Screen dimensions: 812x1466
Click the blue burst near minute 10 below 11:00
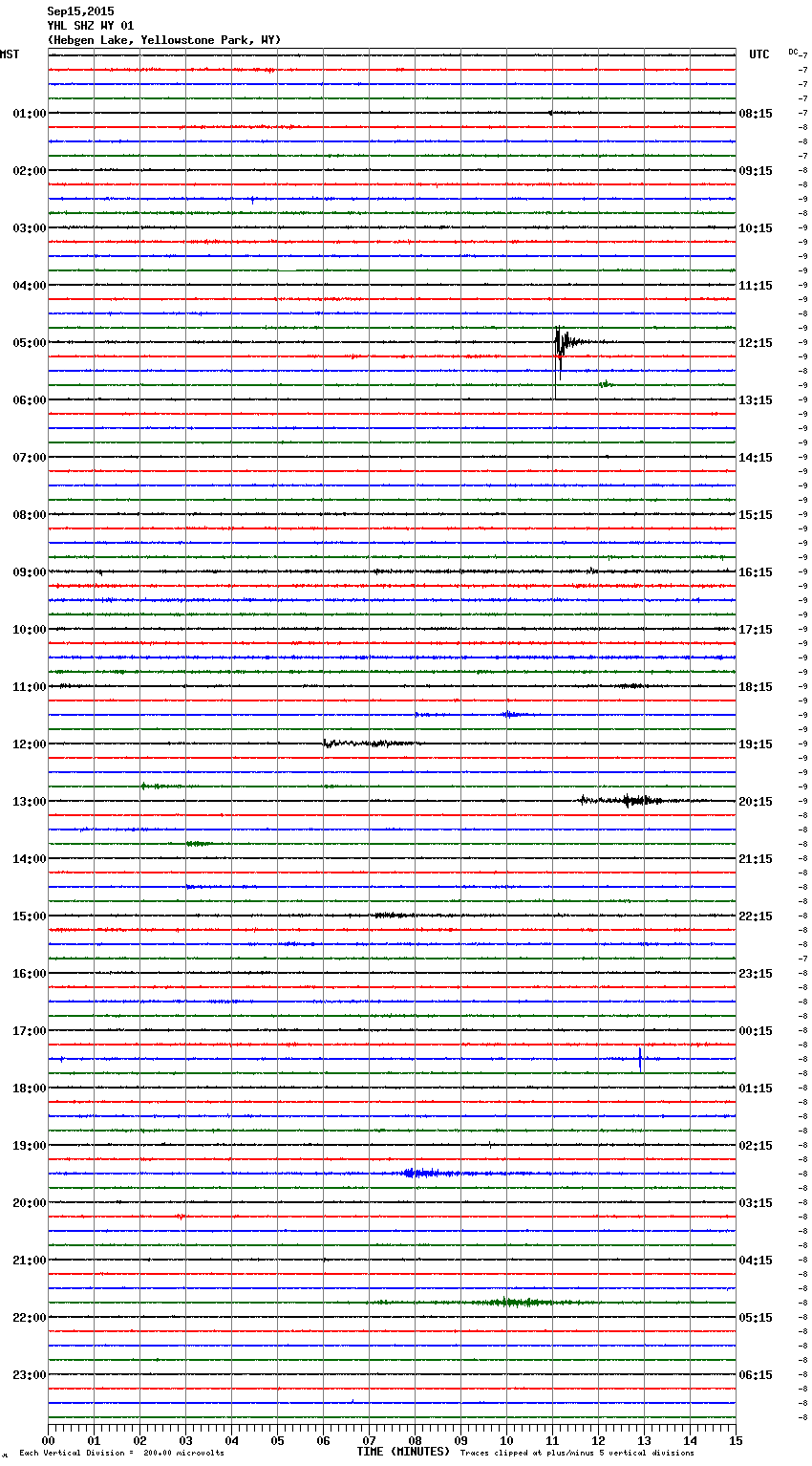click(511, 714)
